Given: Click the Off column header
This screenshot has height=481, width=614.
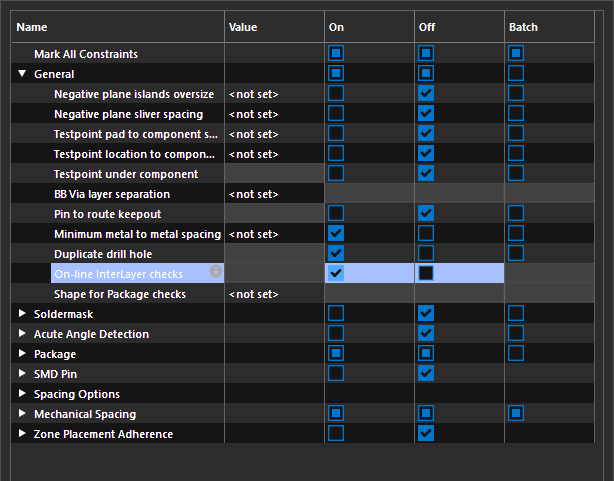Looking at the screenshot, I should pyautogui.click(x=460, y=27).
